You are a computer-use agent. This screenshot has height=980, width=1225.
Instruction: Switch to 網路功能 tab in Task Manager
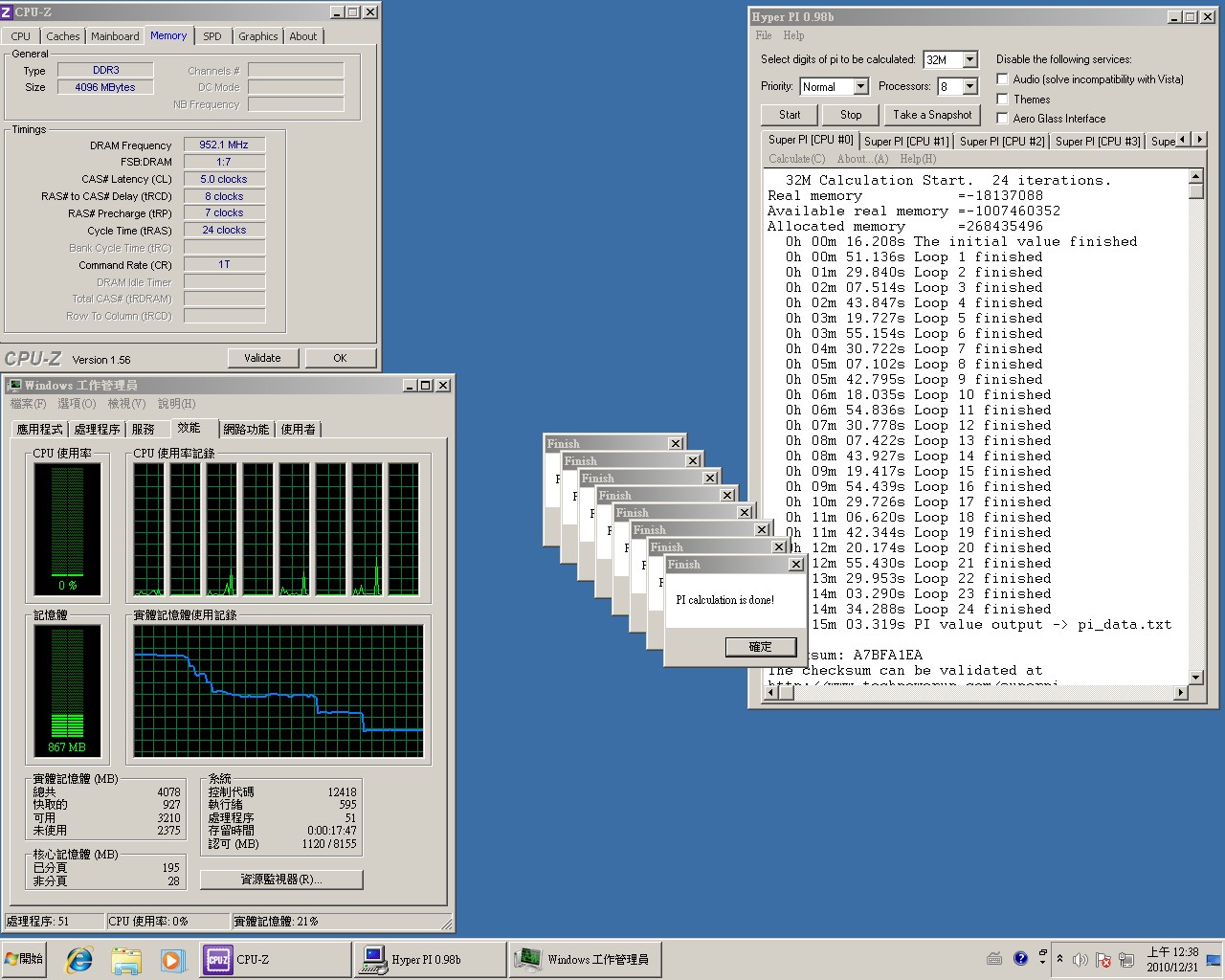246,429
